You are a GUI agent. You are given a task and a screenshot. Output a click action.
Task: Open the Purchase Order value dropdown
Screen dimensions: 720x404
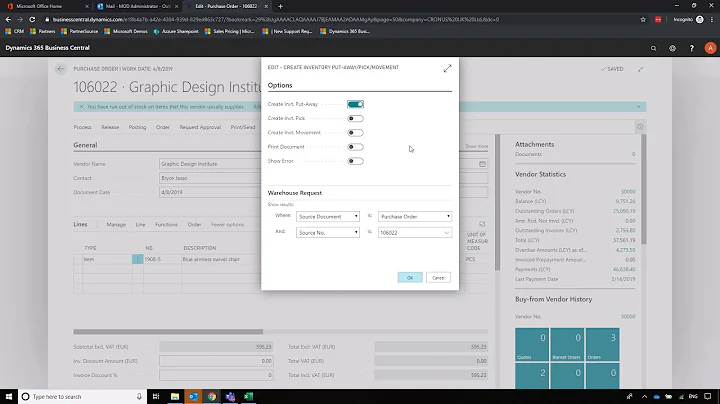click(415, 216)
